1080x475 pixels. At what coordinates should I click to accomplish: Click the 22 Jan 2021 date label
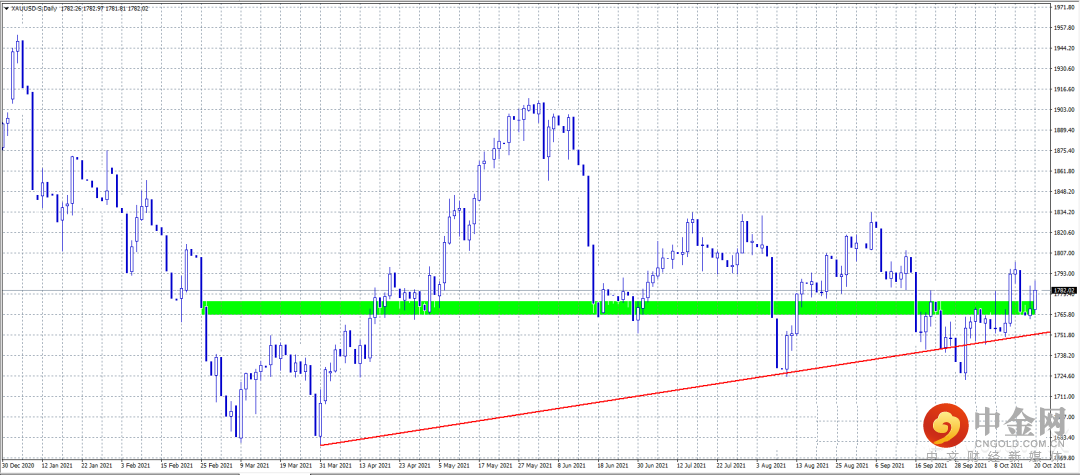97,466
